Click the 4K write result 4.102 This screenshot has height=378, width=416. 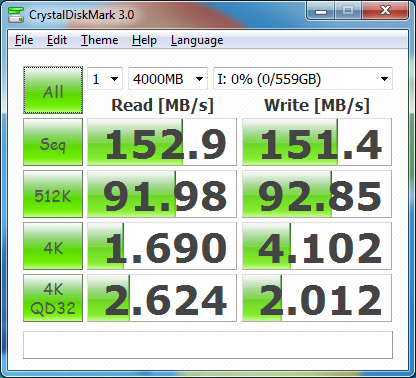point(317,246)
